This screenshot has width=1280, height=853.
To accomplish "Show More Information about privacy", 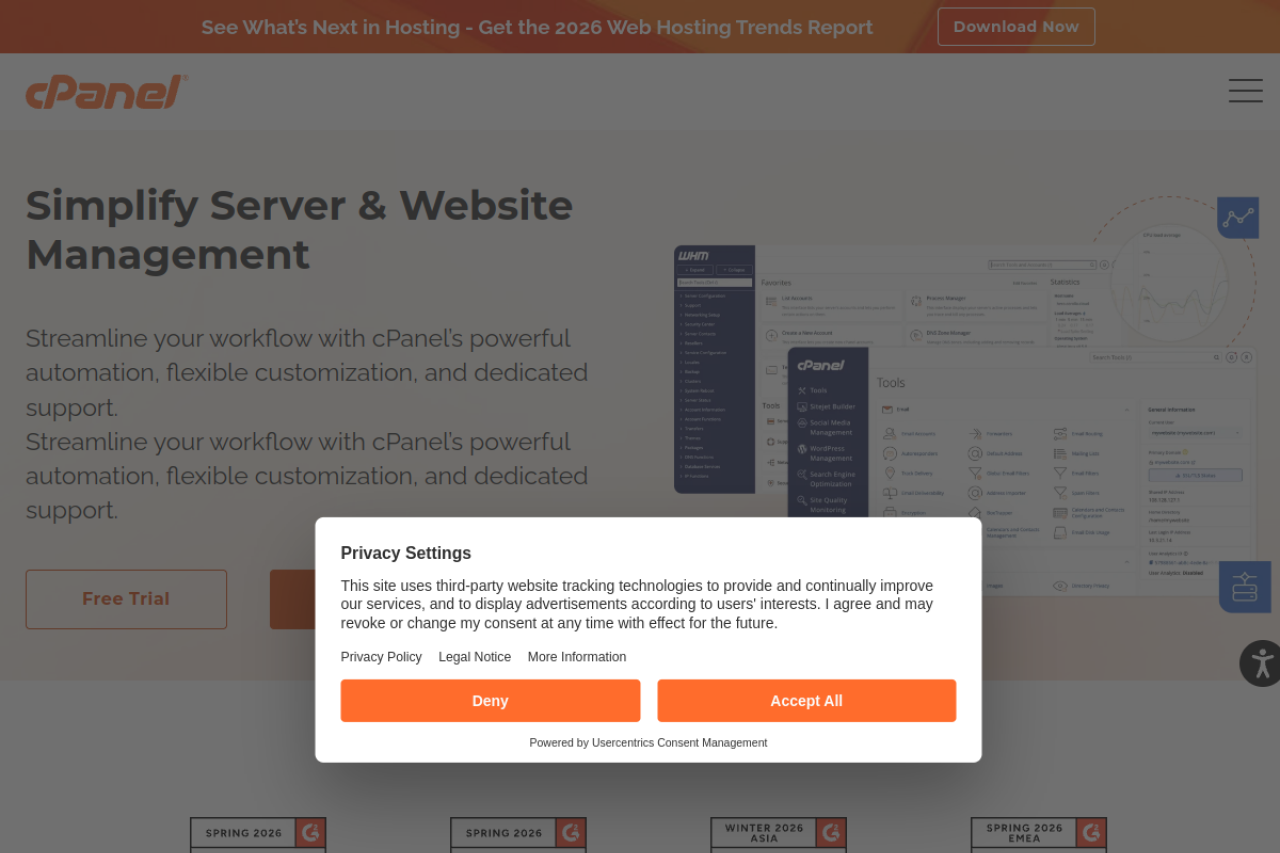I will pyautogui.click(x=577, y=657).
